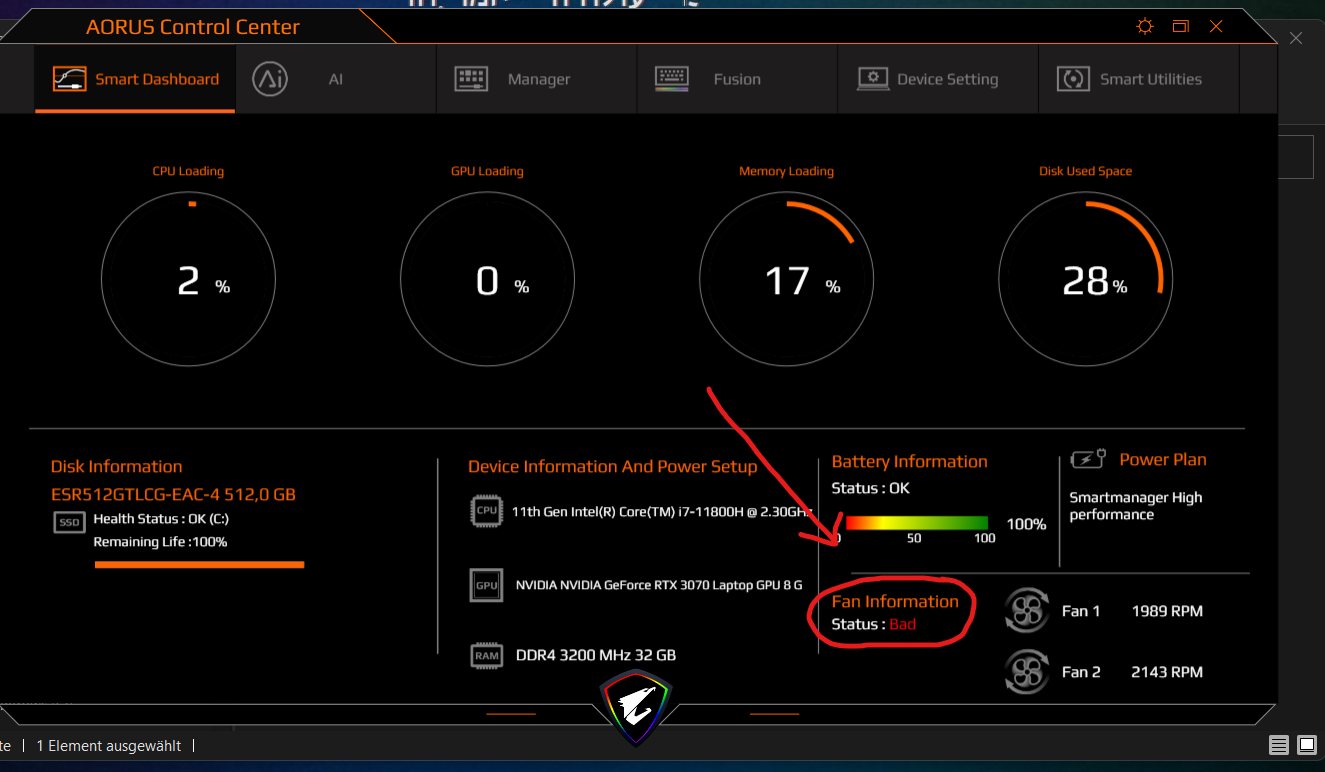Switch to Smart Utilities tab
This screenshot has height=772, width=1325.
tap(1139, 79)
